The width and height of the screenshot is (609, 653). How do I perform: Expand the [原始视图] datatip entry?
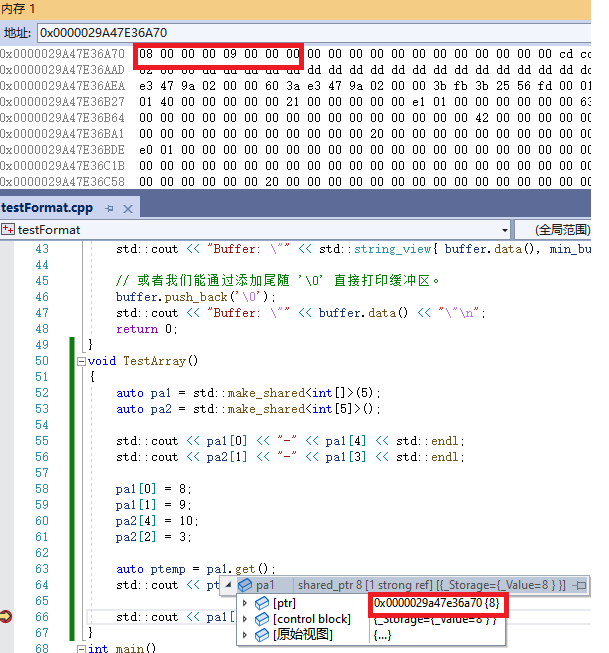[245, 635]
